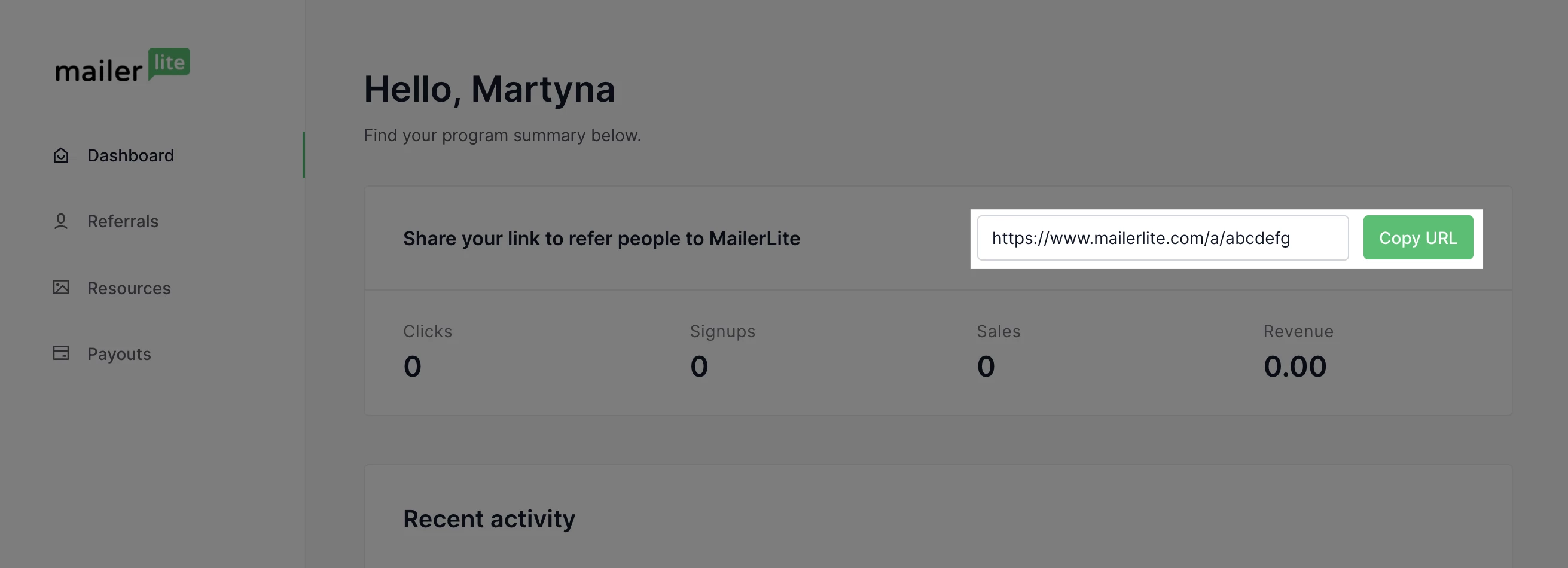
Task: Click the Signups count
Action: 698,367
